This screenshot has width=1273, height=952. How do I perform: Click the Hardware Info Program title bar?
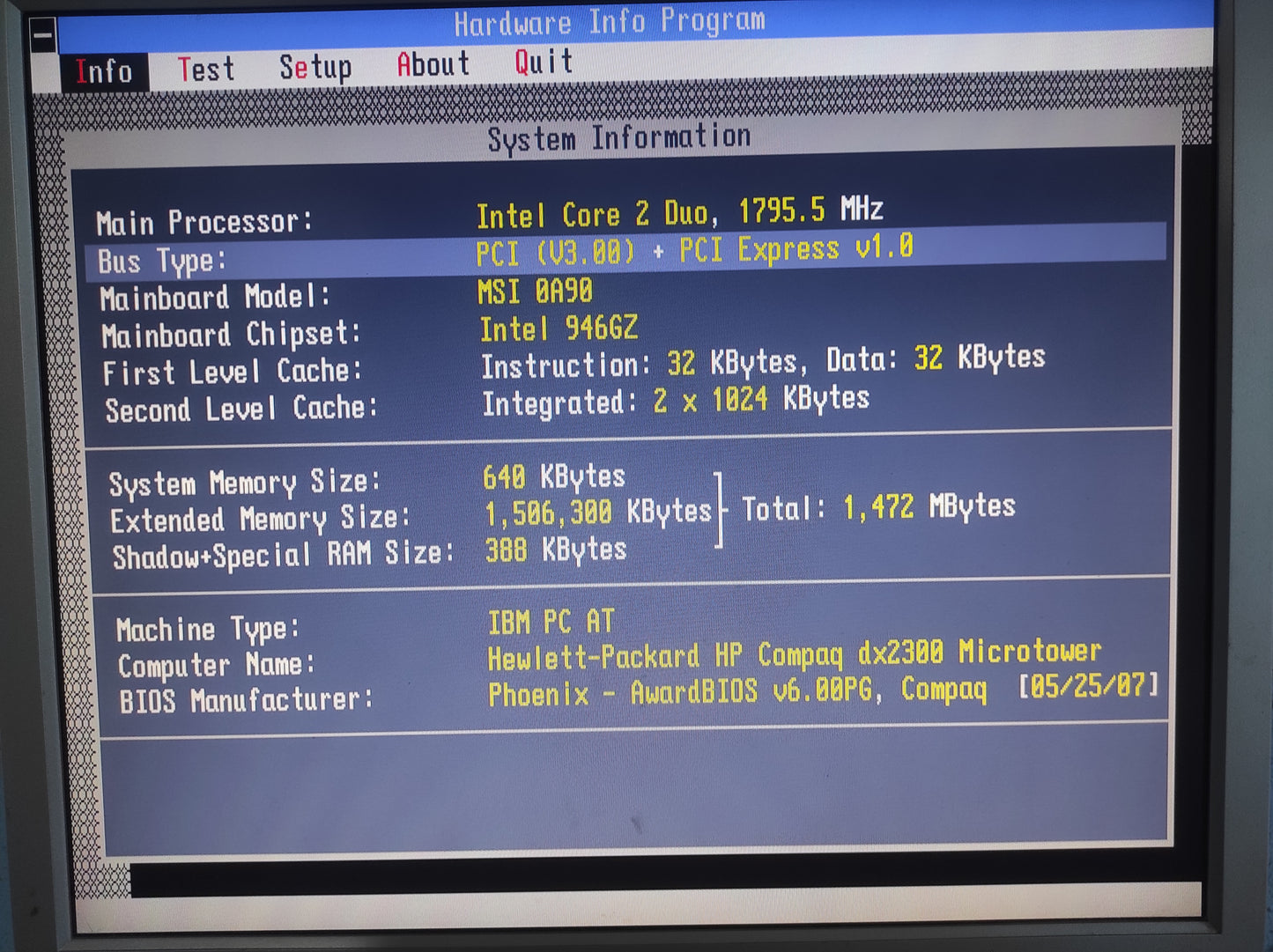click(610, 21)
